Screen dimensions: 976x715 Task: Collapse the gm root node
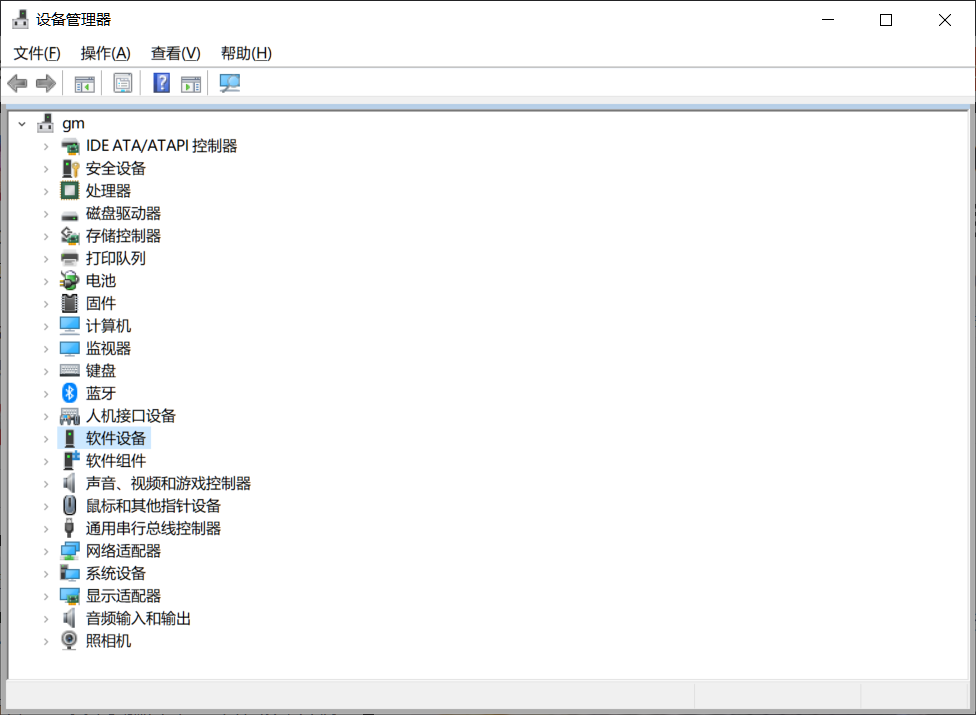(x=22, y=124)
